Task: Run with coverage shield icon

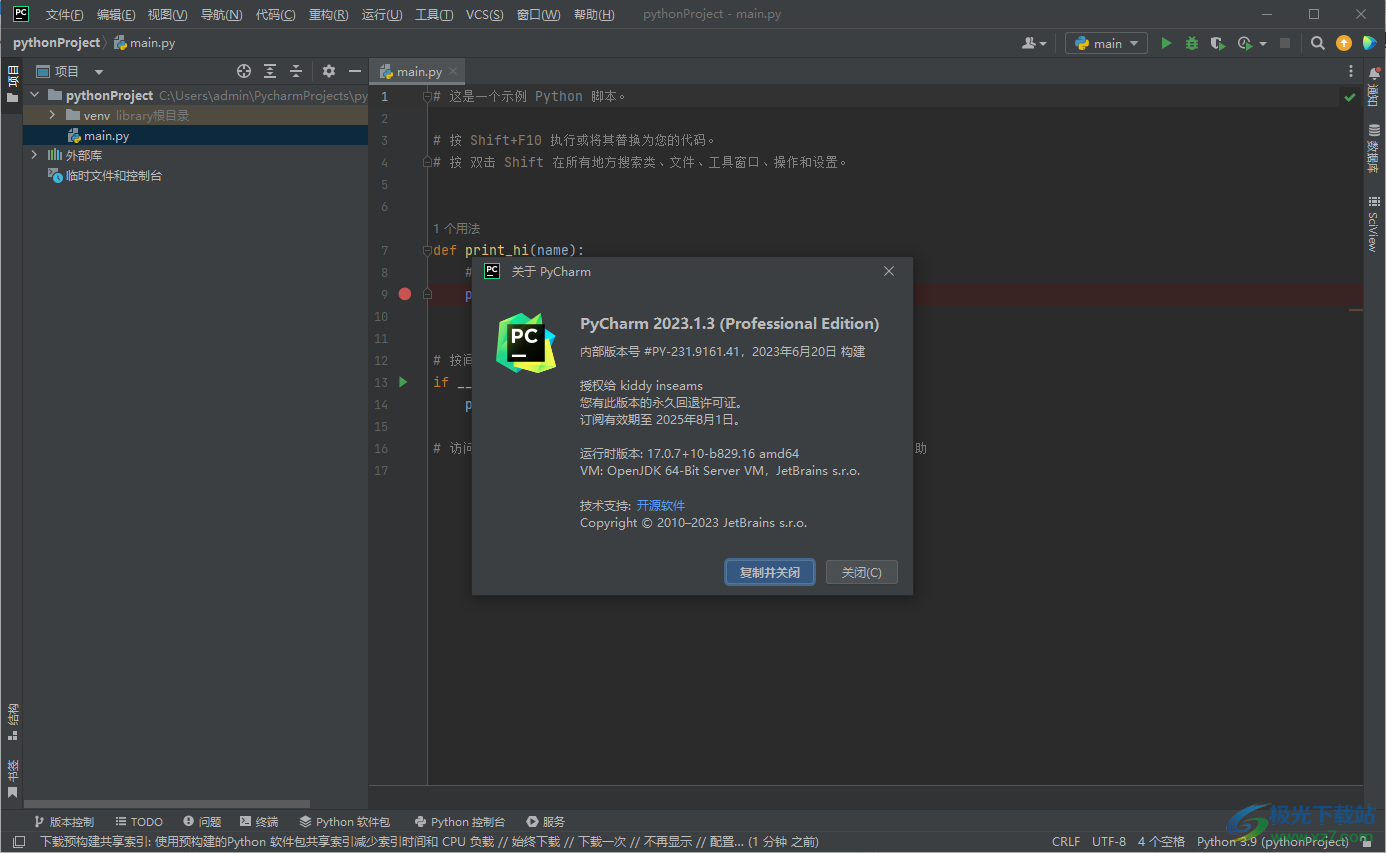Action: (1217, 43)
